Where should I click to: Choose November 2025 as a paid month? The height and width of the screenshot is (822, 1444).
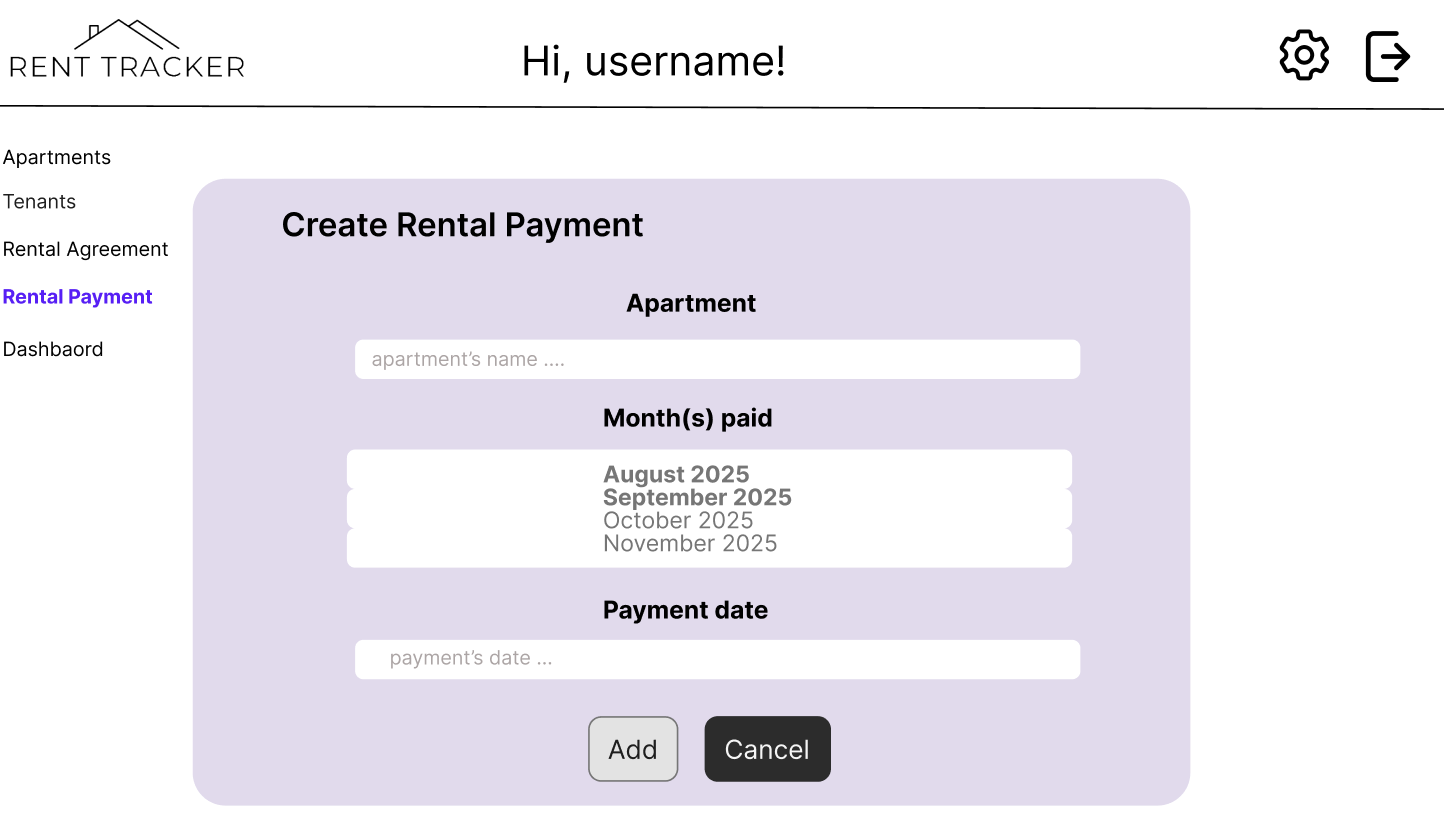690,543
